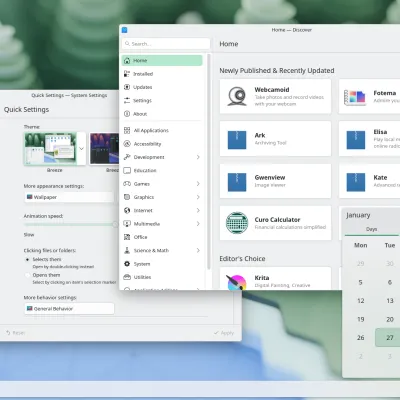The image size is (400, 400).
Task: Select the 'Selects them' radio button
Action: tap(27, 259)
